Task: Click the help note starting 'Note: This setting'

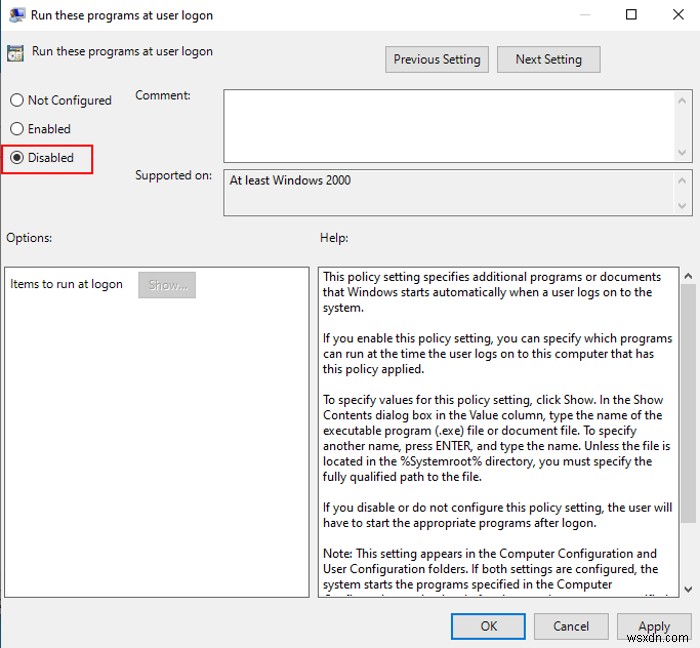Action: coord(491,569)
